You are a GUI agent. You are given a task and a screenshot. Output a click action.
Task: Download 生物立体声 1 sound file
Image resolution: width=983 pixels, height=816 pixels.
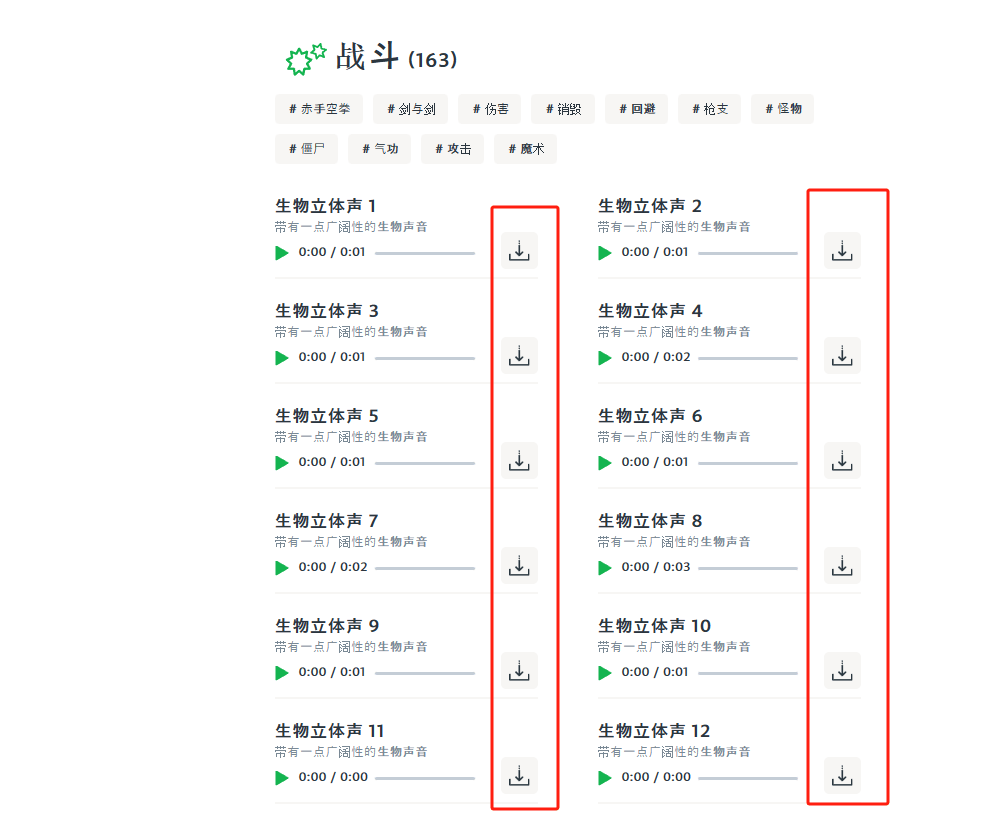tap(519, 251)
